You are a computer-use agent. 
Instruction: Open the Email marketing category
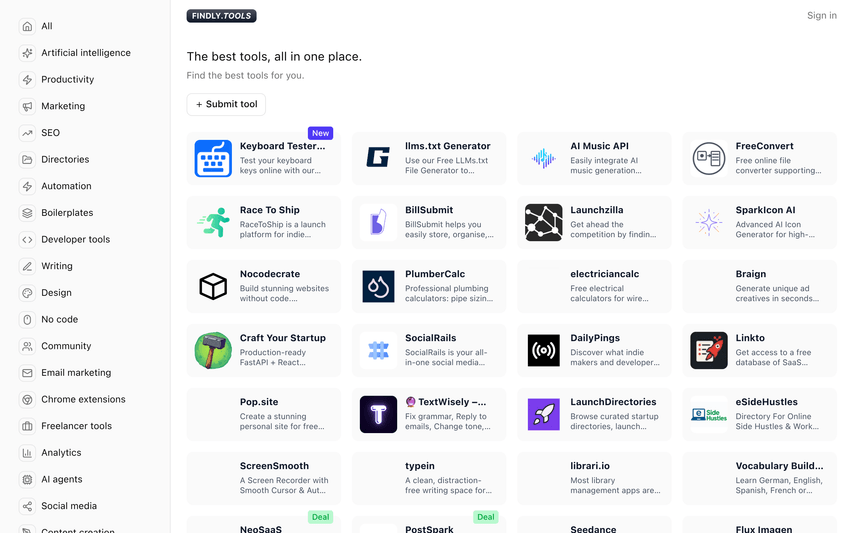tap(76, 373)
